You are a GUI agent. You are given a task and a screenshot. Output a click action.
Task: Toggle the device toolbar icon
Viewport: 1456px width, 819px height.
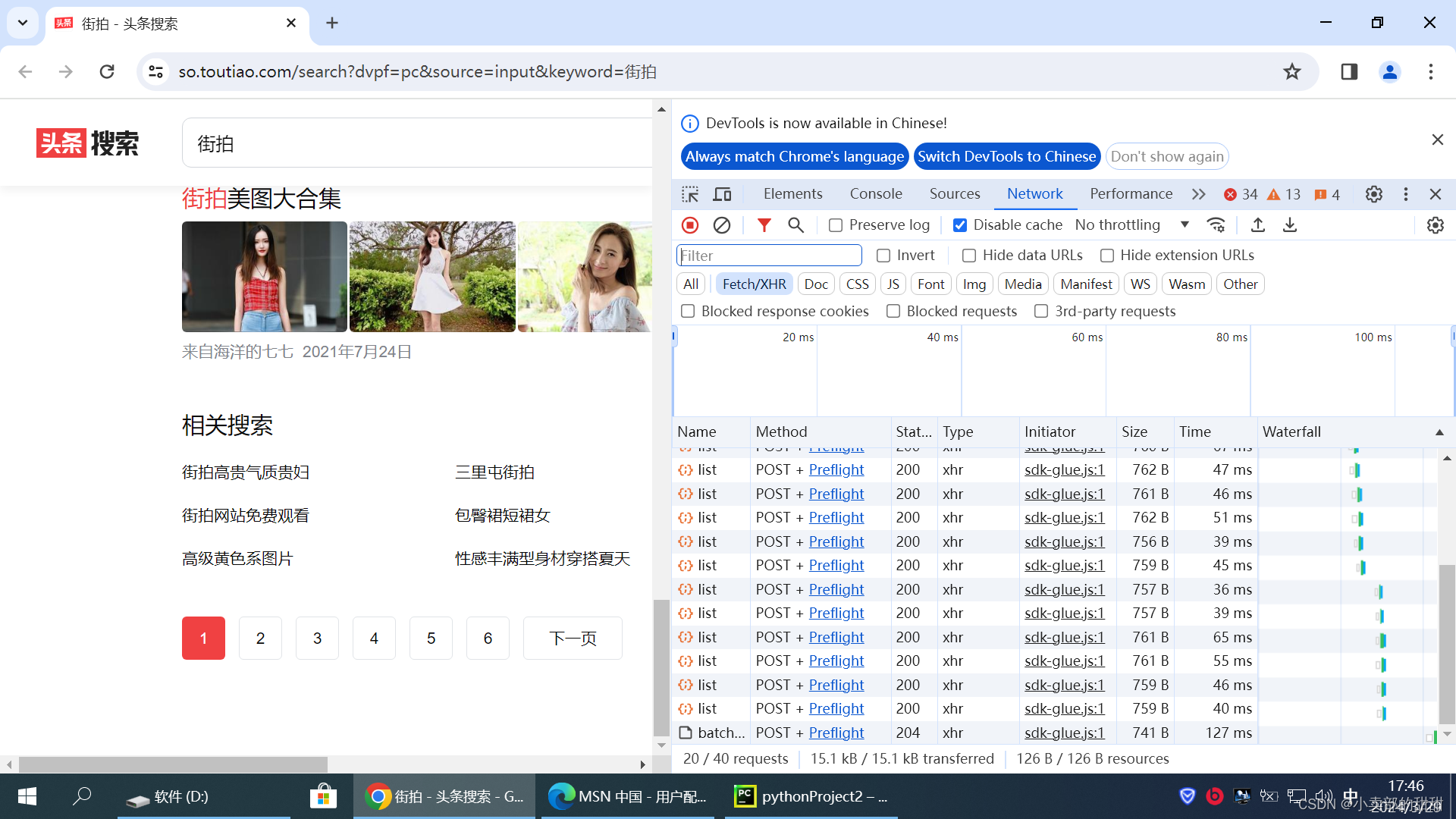coord(722,194)
